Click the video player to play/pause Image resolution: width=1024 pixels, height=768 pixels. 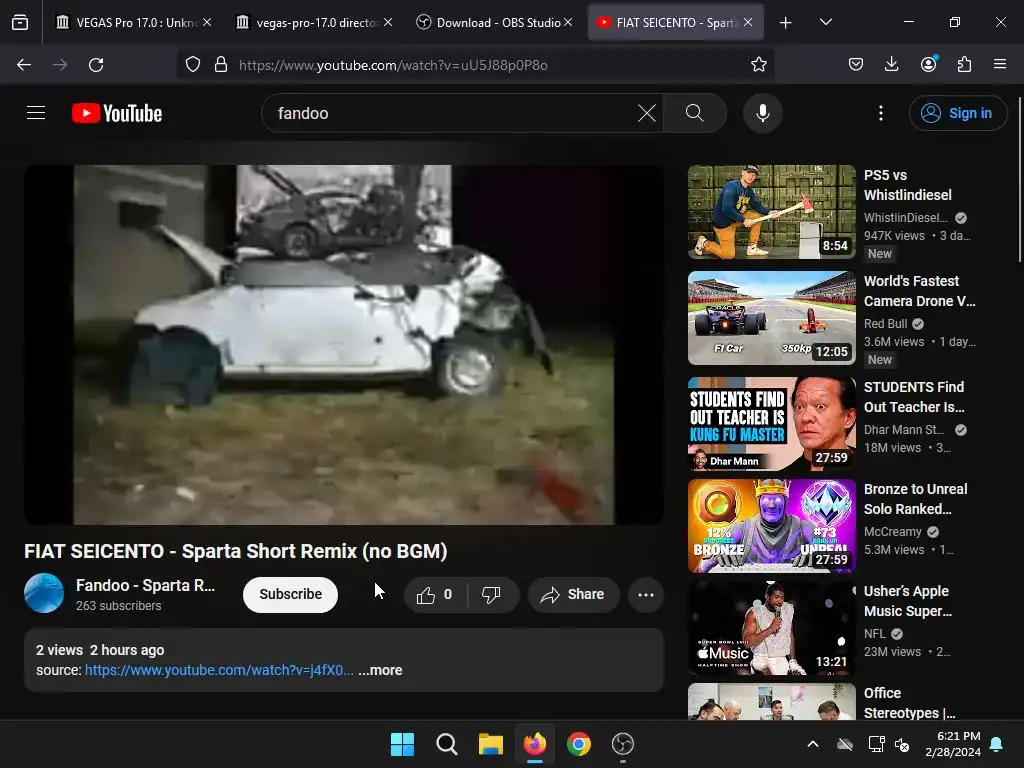point(344,344)
